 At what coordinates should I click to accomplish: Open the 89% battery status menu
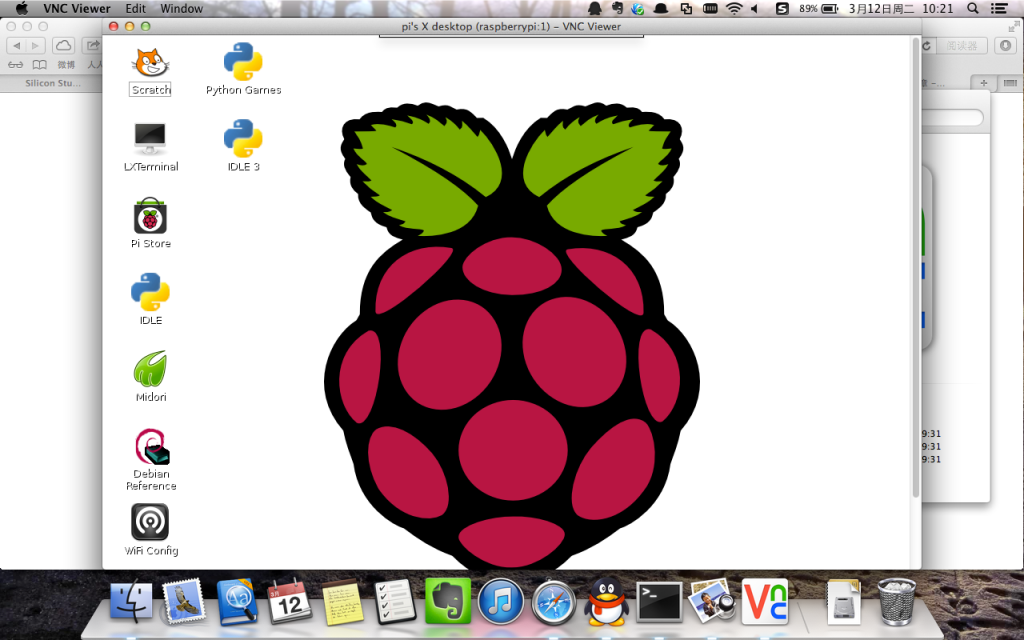click(x=819, y=8)
